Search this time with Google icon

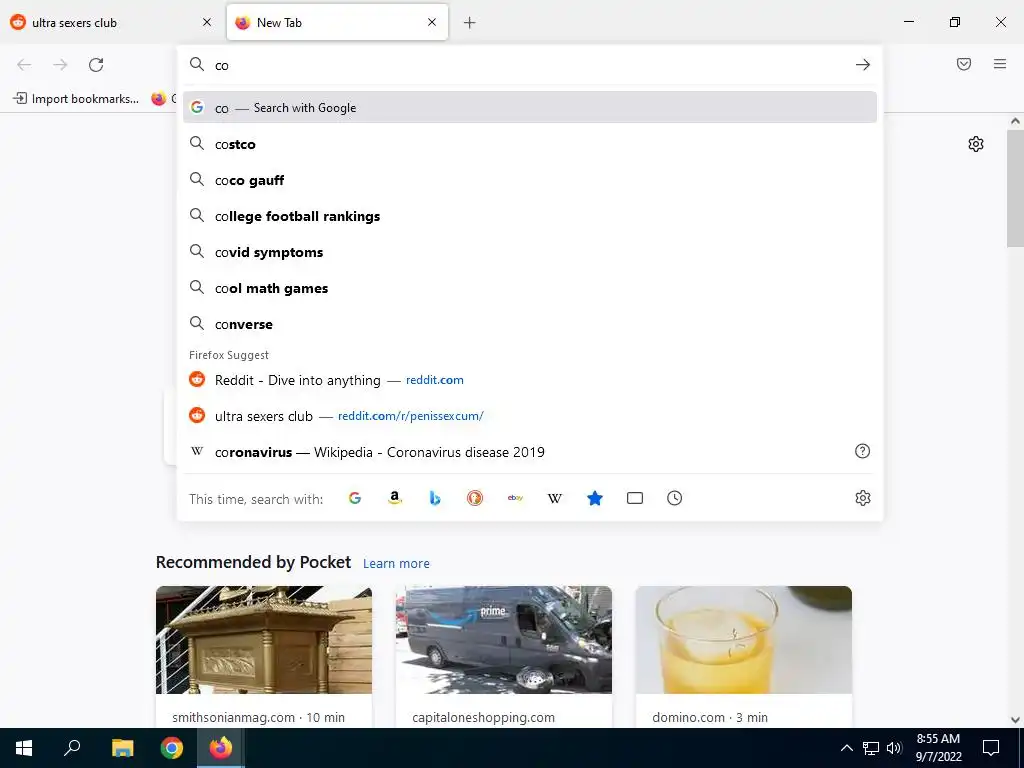click(355, 498)
